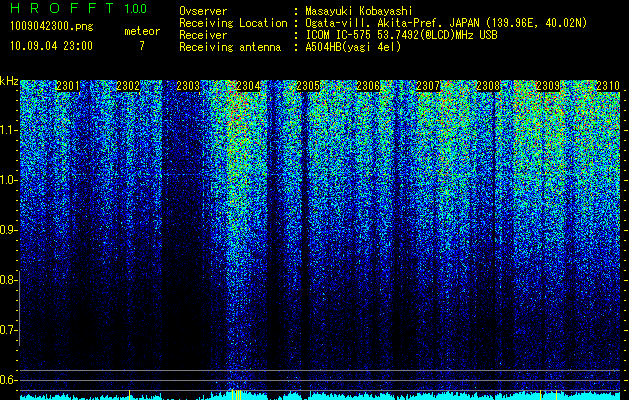
Task: Click the 0.8 kHz axis label
Action: (8, 280)
